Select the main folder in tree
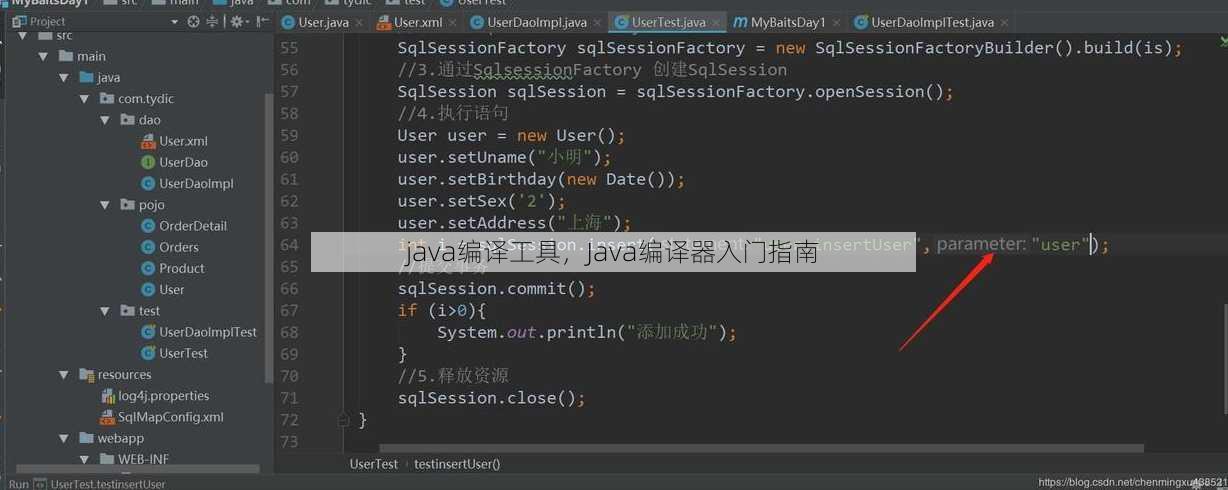 coord(91,57)
